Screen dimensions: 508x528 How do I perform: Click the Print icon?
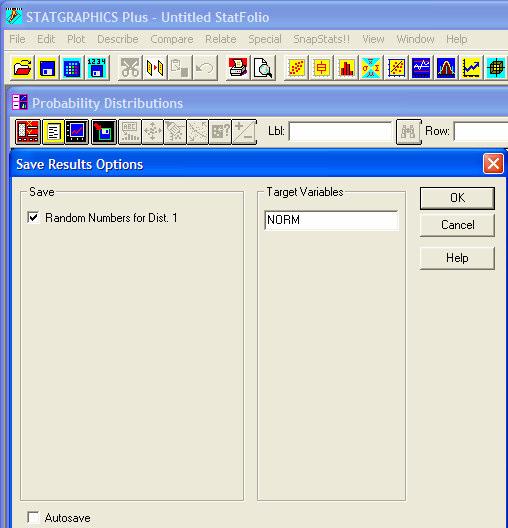tap(238, 68)
